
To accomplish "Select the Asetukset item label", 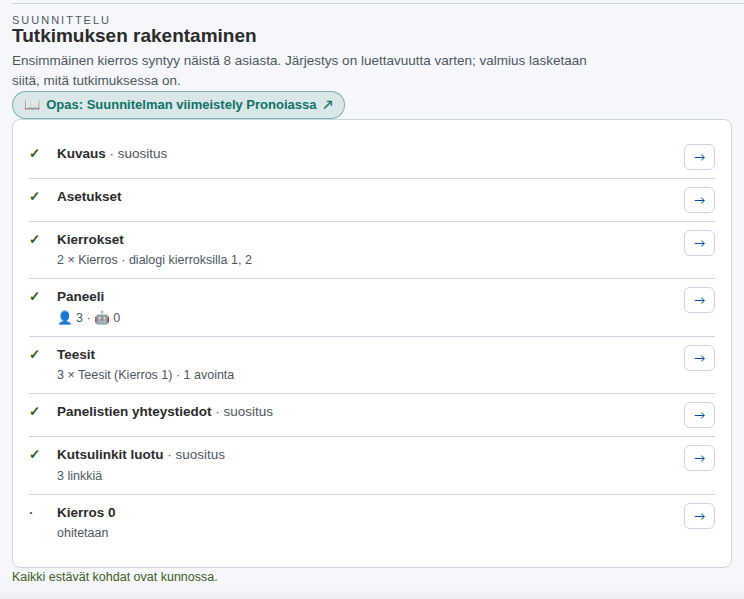I will point(89,197).
